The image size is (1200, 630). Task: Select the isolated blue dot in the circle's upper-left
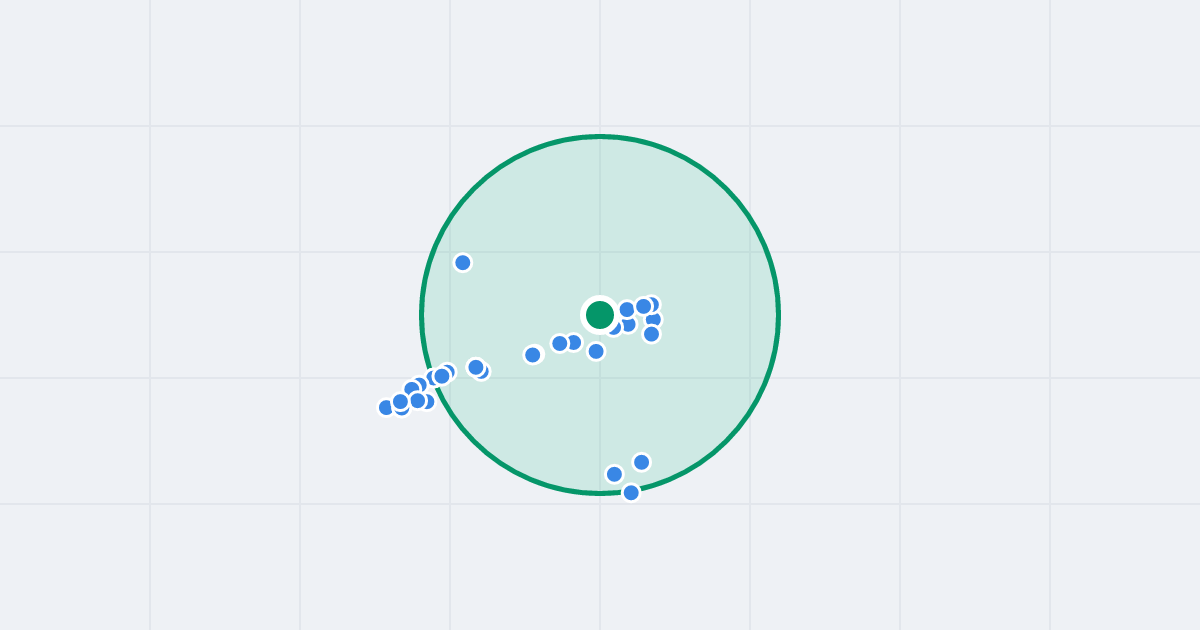[x=463, y=263]
